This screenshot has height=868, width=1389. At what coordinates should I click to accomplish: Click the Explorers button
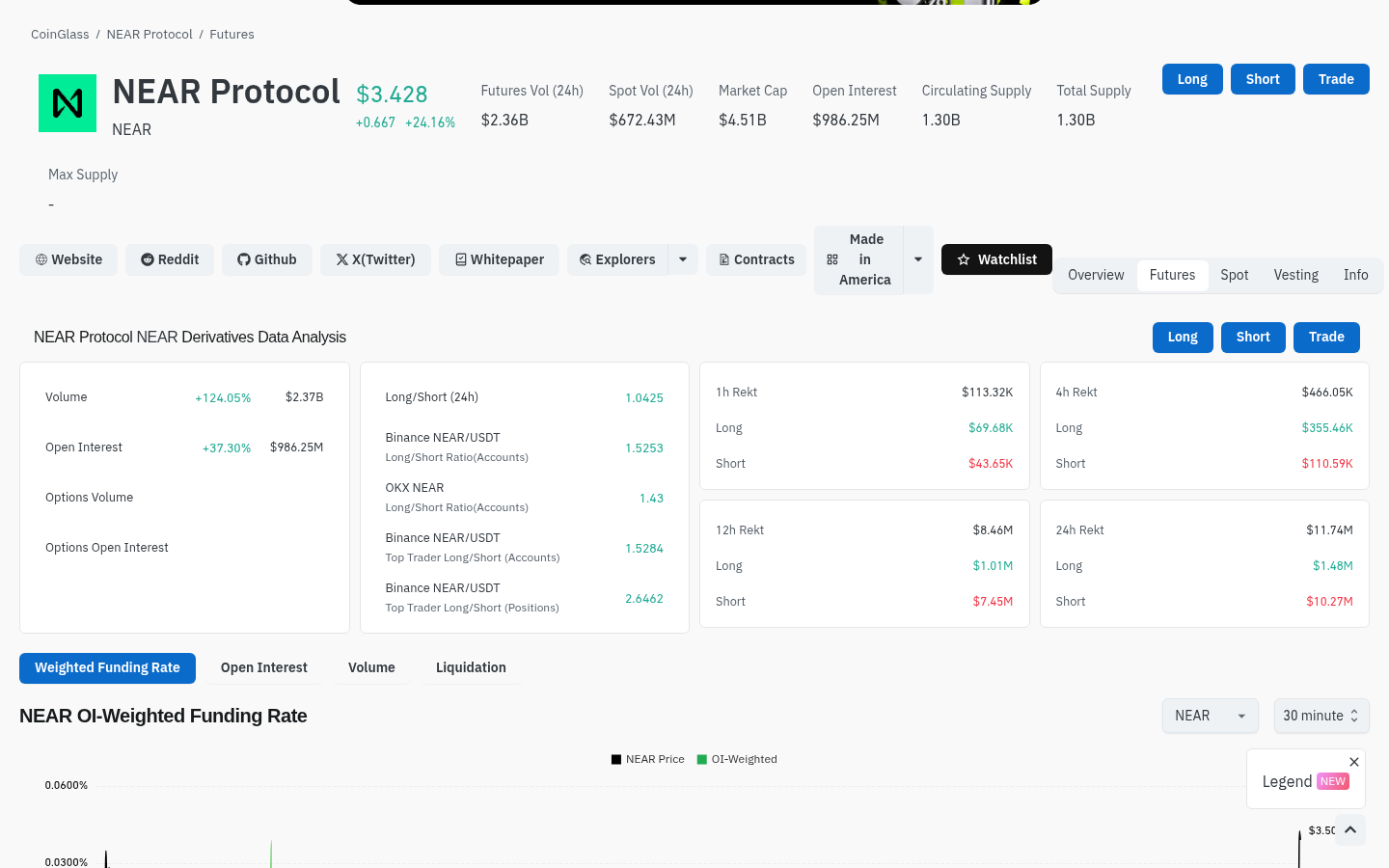tap(617, 259)
